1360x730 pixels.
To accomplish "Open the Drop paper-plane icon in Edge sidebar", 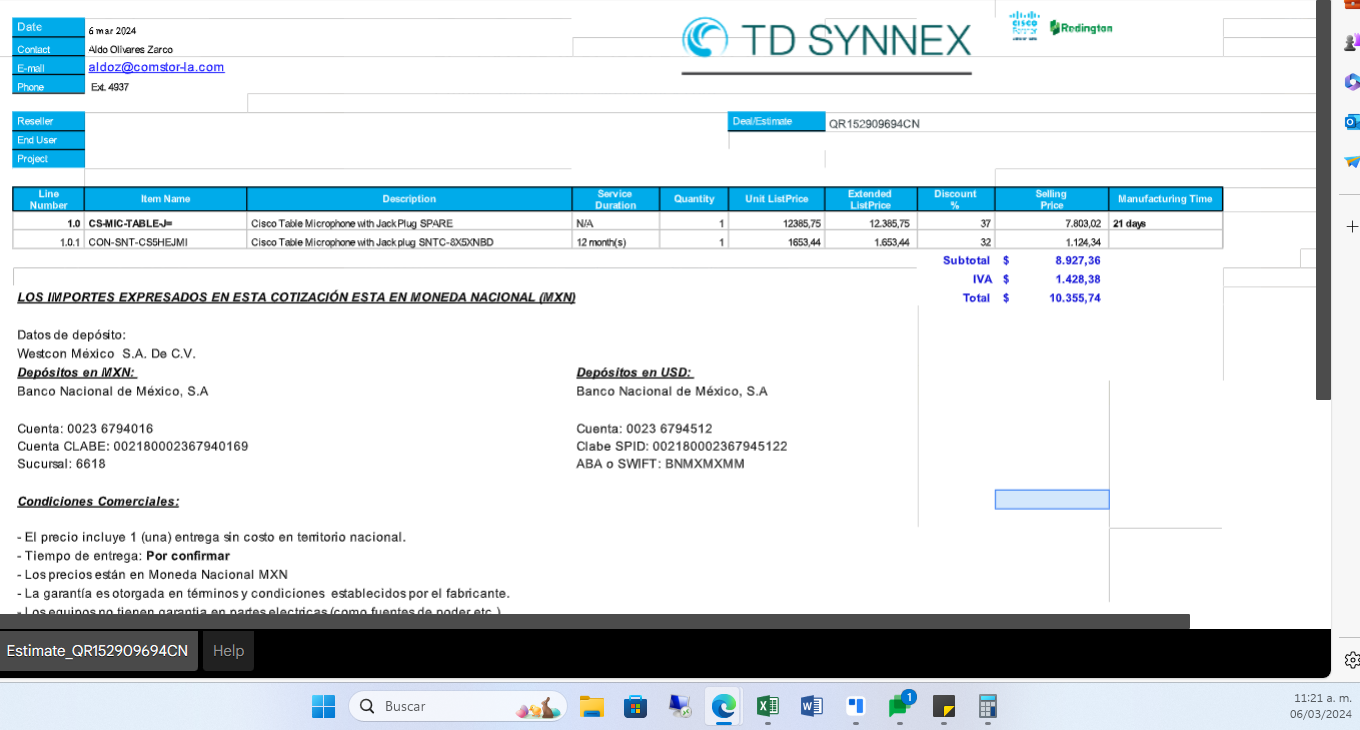I will tap(1351, 162).
